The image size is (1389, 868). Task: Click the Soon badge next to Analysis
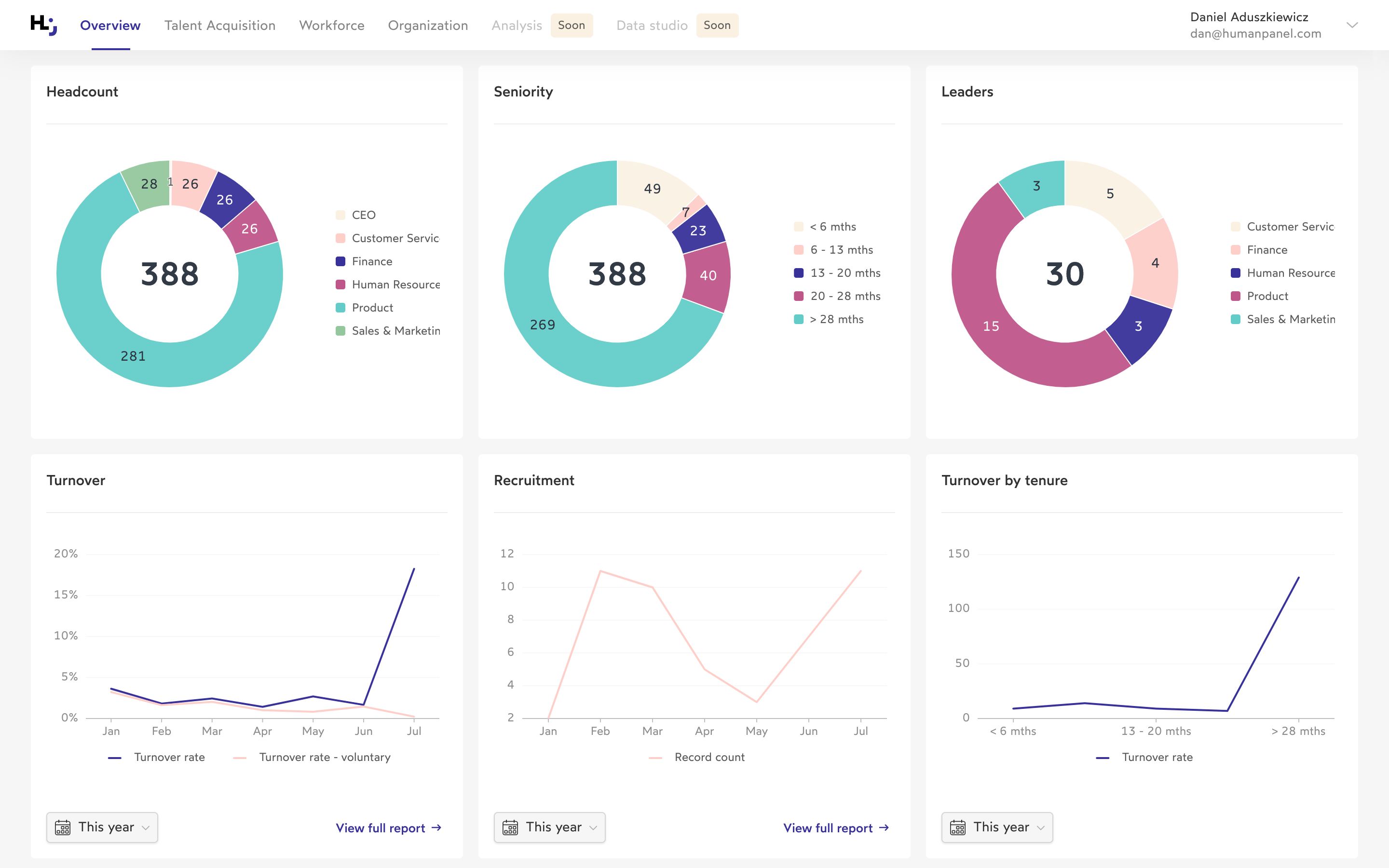[572, 25]
